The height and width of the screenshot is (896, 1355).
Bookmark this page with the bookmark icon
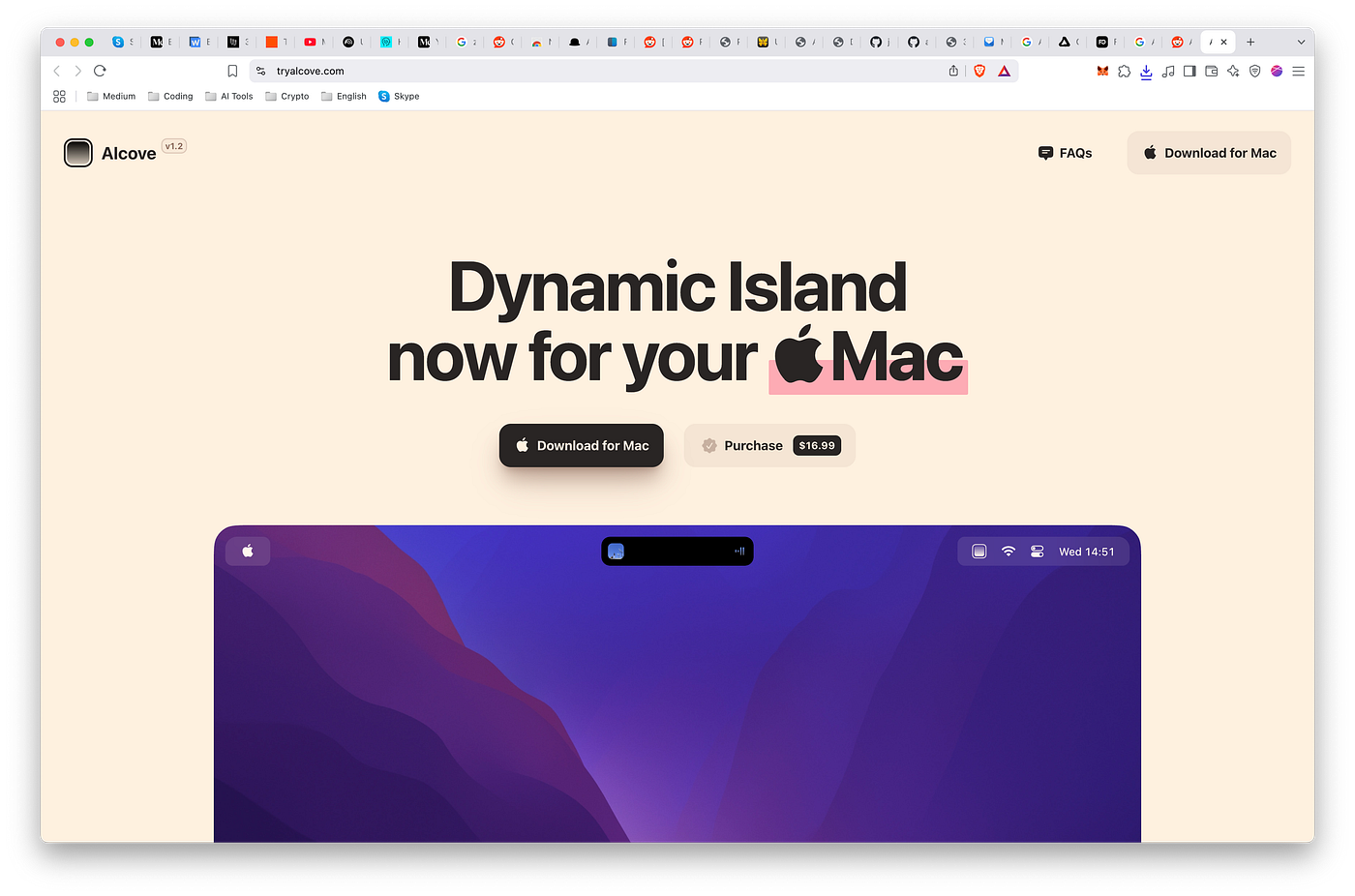point(232,71)
